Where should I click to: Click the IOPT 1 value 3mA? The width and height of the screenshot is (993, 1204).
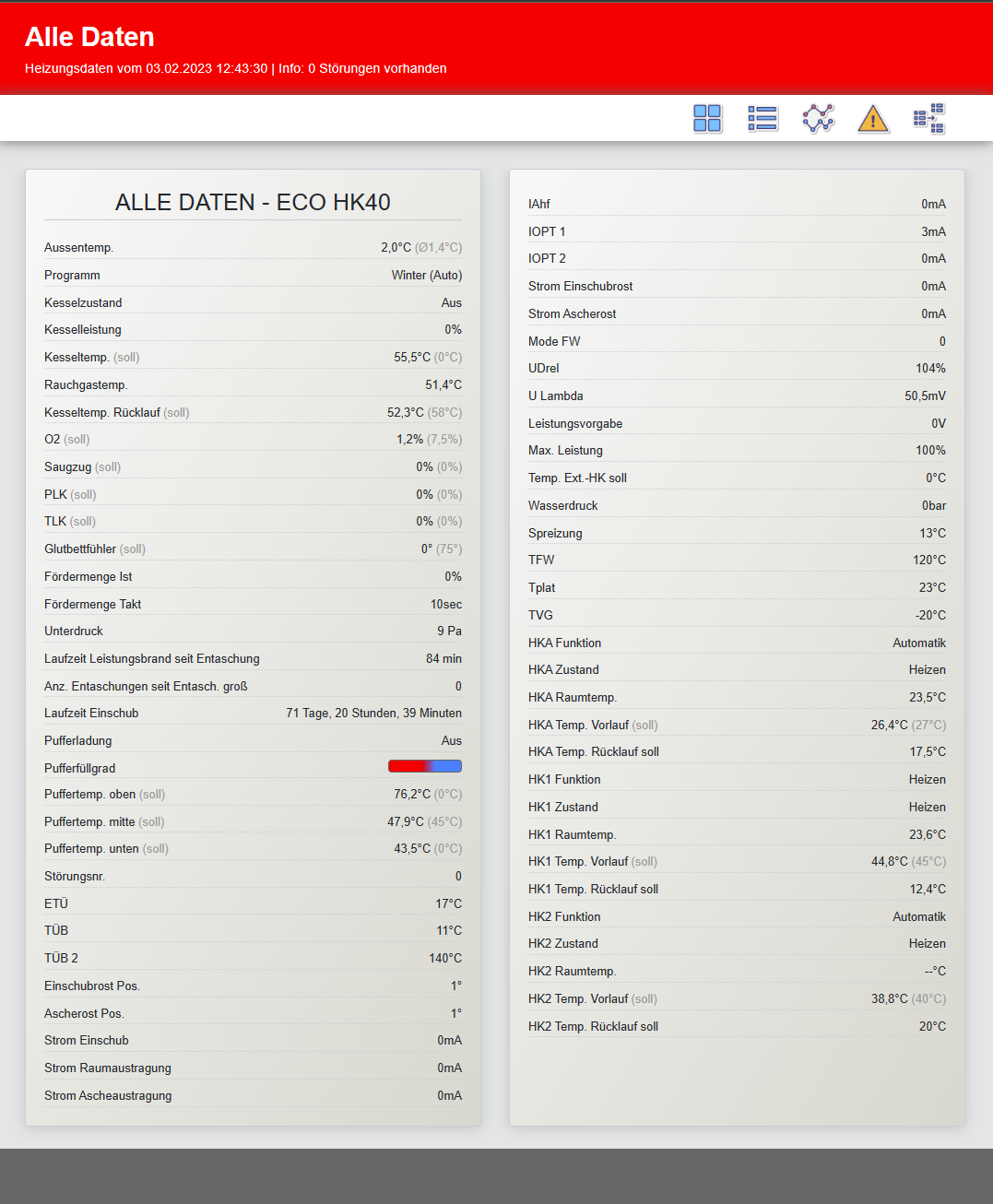point(934,231)
